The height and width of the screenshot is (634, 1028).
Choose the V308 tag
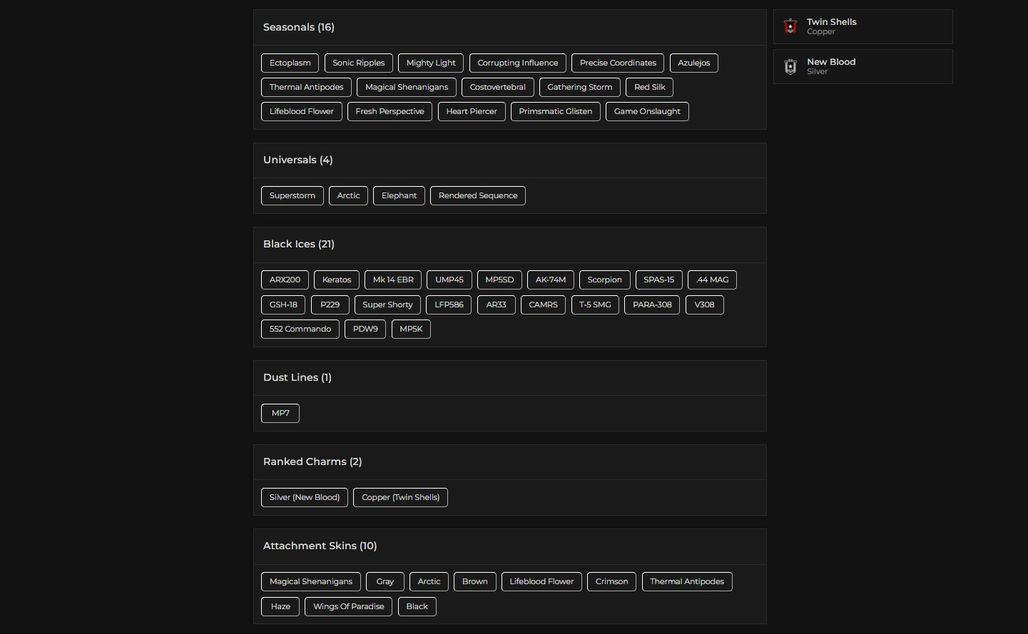[x=704, y=305]
